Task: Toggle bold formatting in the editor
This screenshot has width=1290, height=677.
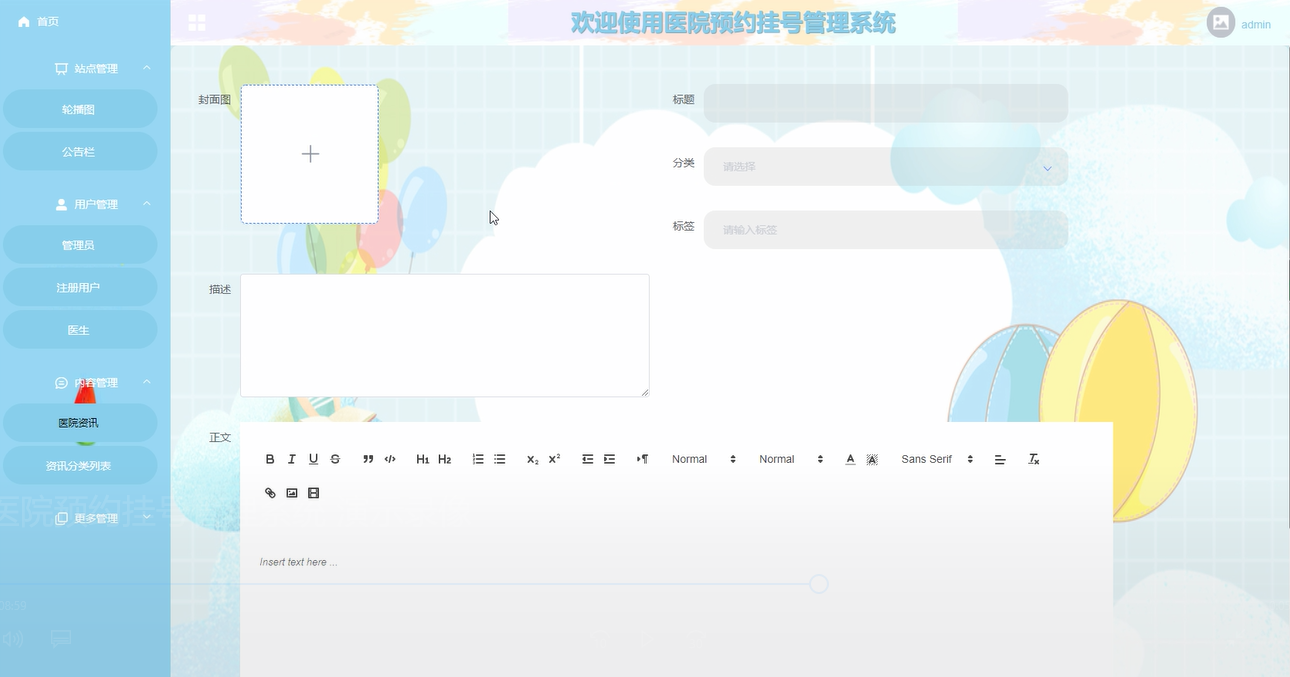Action: point(270,459)
